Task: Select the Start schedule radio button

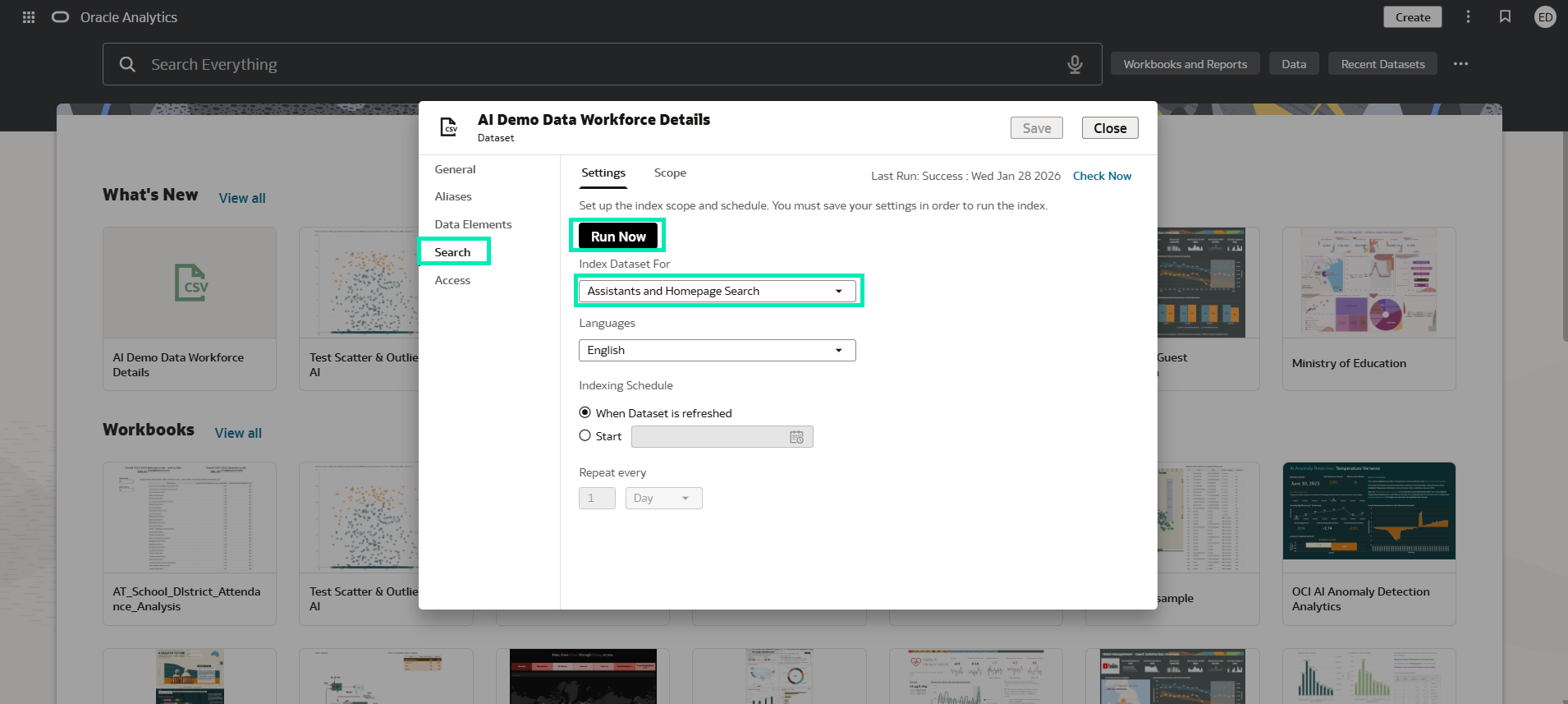Action: point(585,435)
